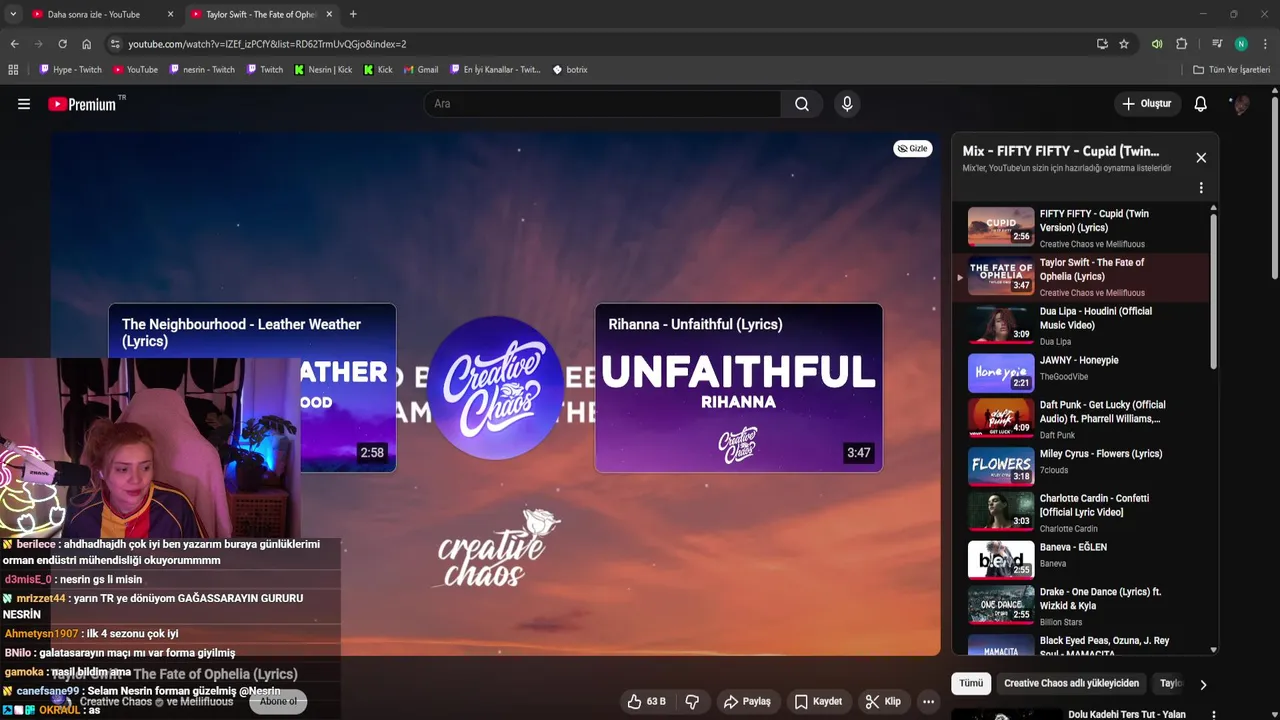Image resolution: width=1280 pixels, height=720 pixels.
Task: Open Chrome three-dot menu
Action: 1266,44
